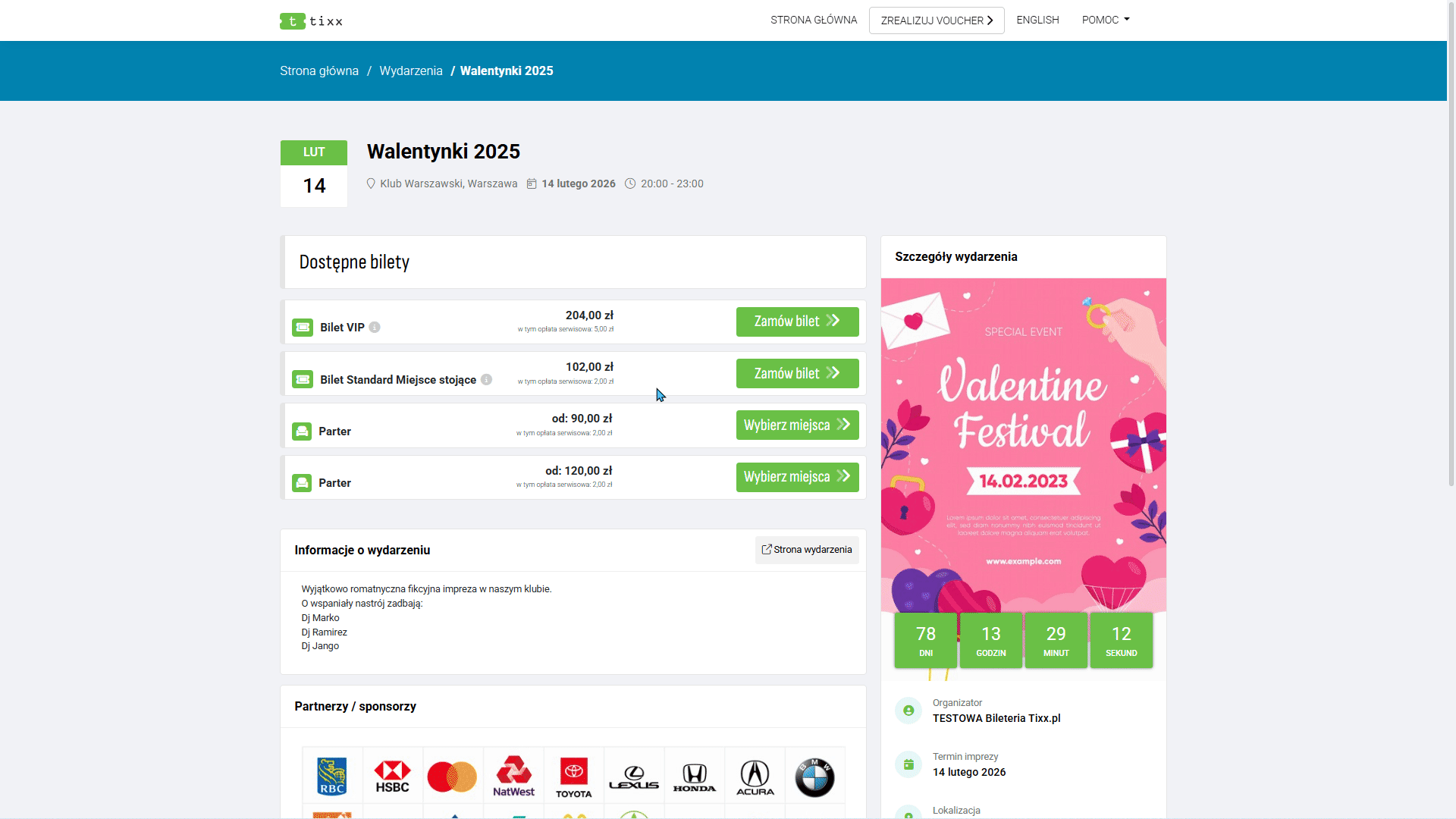Click the tixx logo icon
This screenshot has width=1456, height=819.
point(293,21)
